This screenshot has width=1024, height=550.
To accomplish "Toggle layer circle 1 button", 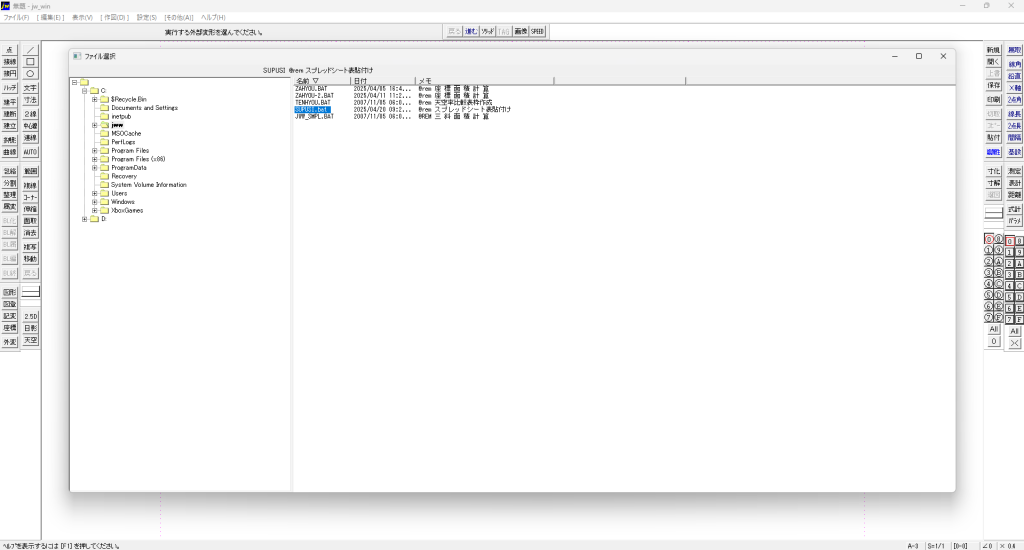I will tap(989, 251).
